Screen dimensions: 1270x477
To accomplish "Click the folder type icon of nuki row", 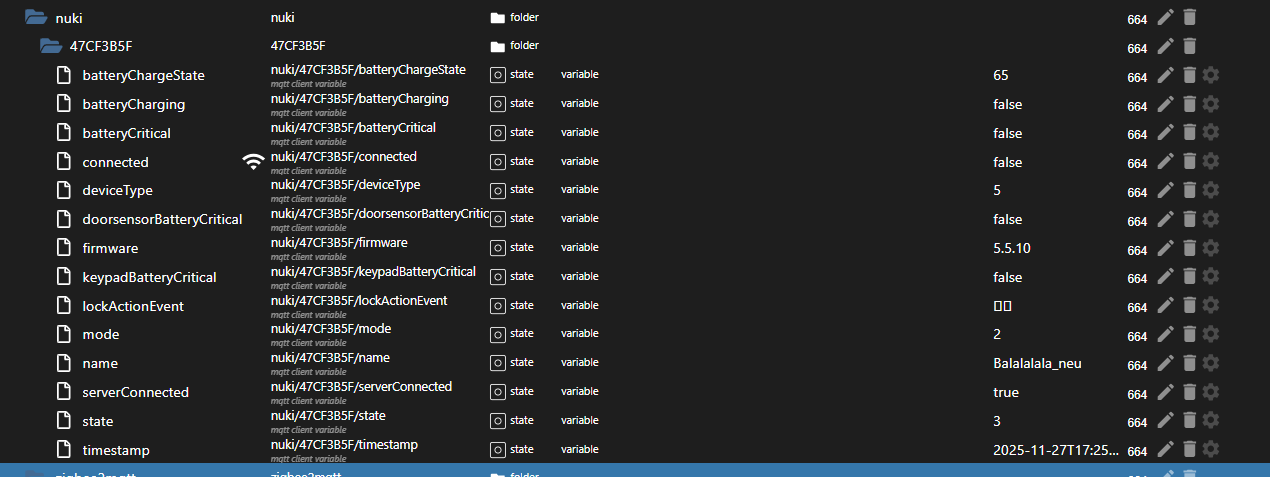I will click(498, 17).
